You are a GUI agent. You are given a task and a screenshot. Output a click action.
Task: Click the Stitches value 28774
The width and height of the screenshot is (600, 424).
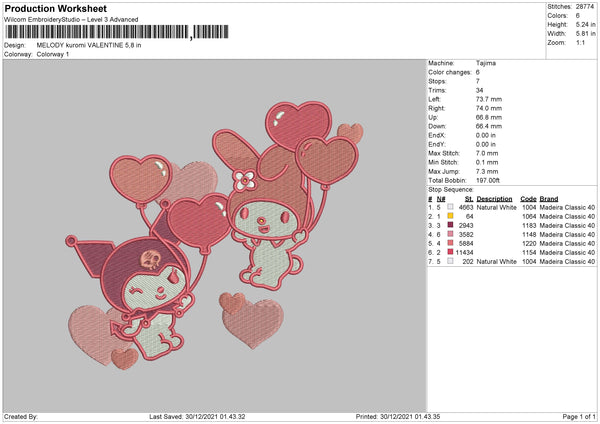tap(585, 7)
